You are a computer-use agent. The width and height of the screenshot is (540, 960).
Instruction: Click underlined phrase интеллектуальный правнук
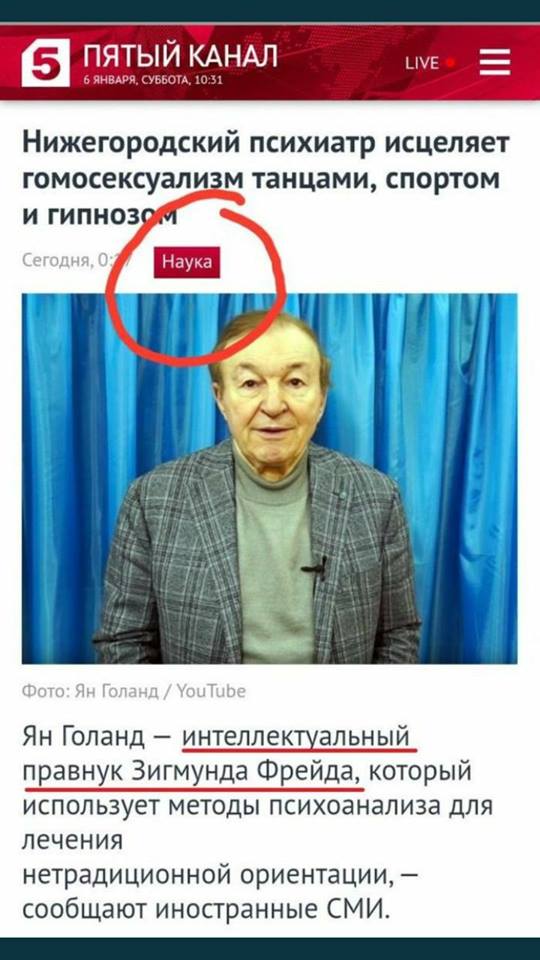tap(217, 753)
